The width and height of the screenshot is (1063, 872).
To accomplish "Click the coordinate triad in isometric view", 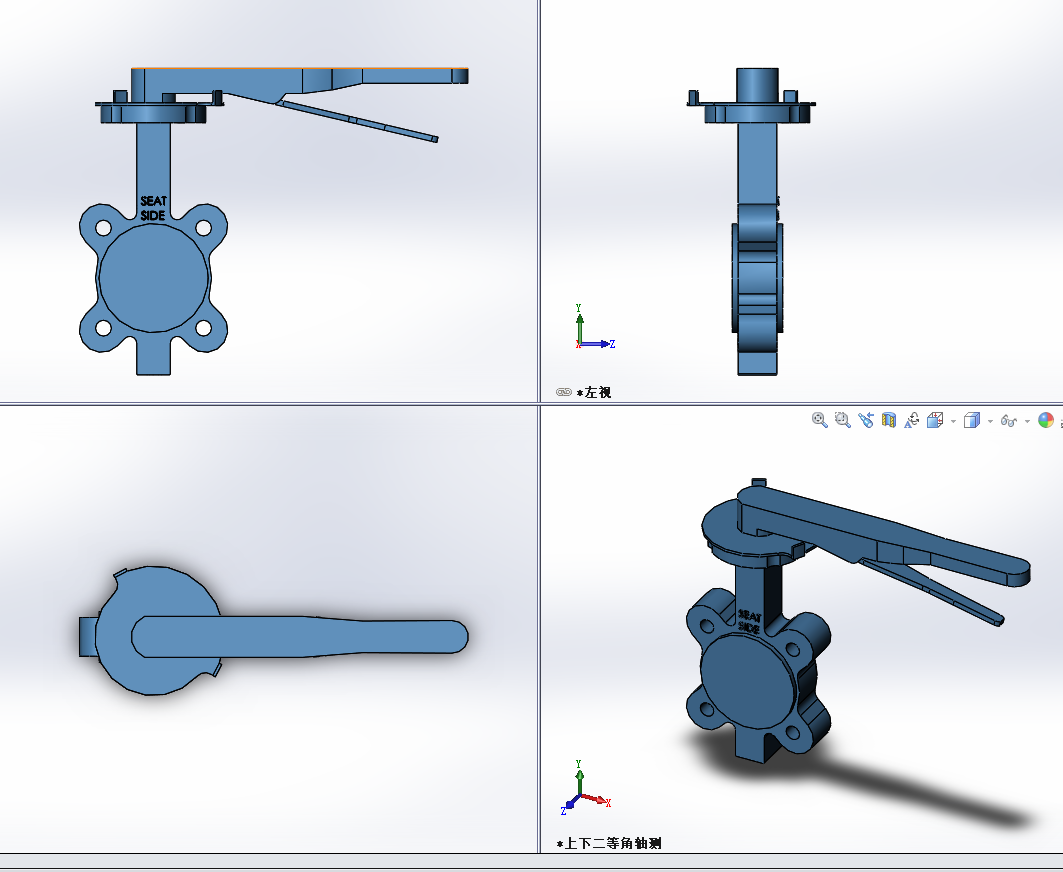I will 585,787.
